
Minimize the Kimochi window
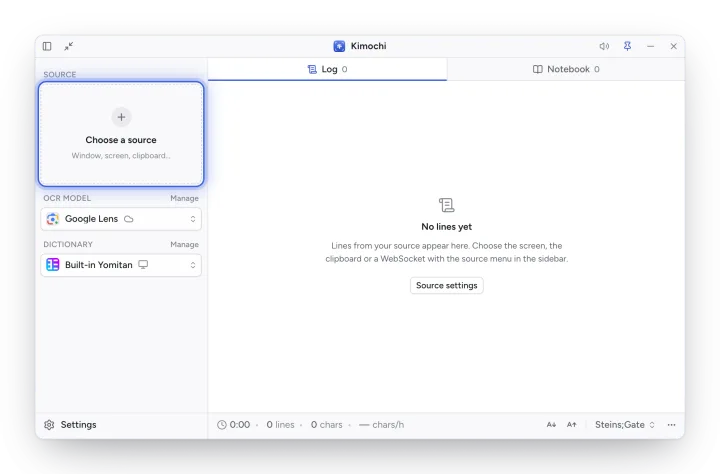pyautogui.click(x=650, y=46)
